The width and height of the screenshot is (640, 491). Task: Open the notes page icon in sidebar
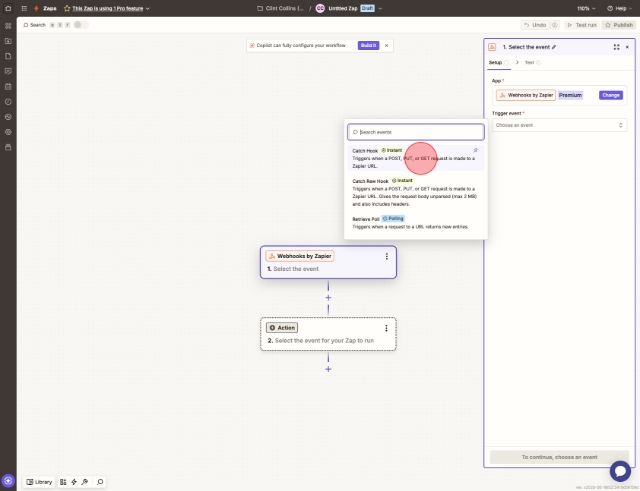pos(8,56)
